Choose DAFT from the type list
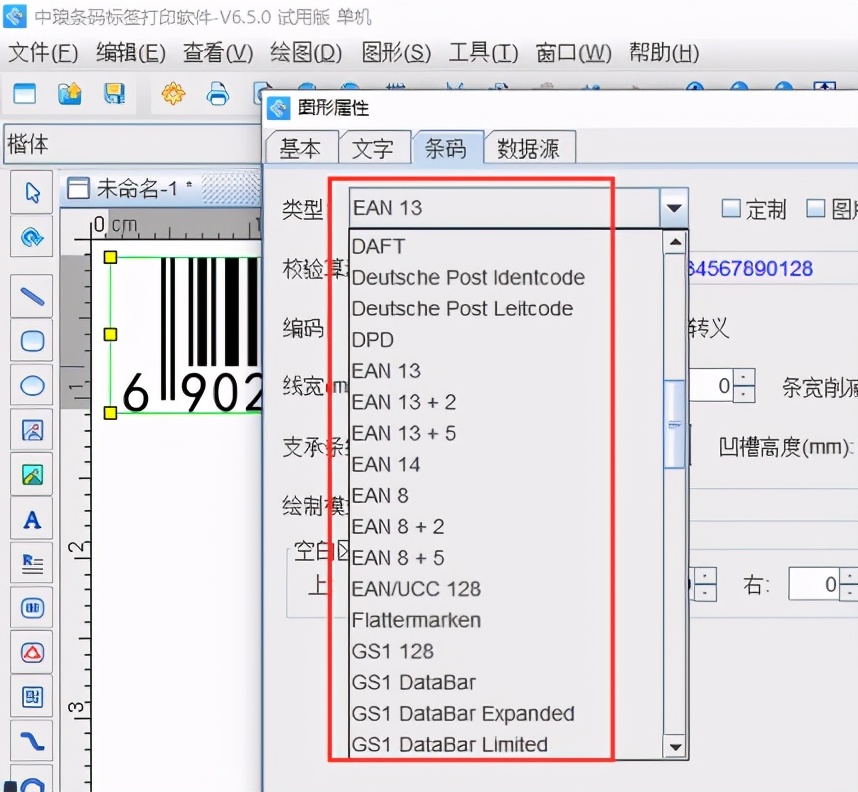The image size is (858, 792). point(506,246)
